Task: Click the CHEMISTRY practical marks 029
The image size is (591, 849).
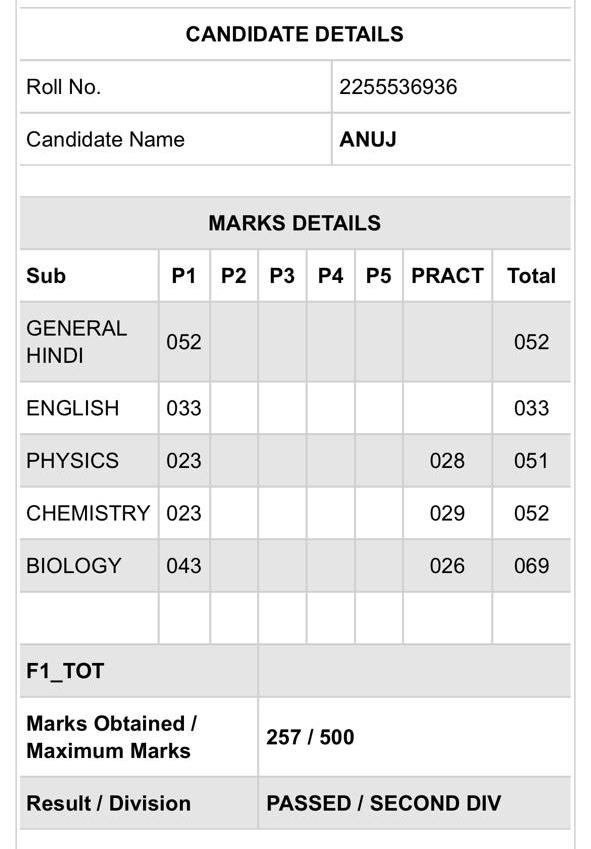Action: click(447, 513)
